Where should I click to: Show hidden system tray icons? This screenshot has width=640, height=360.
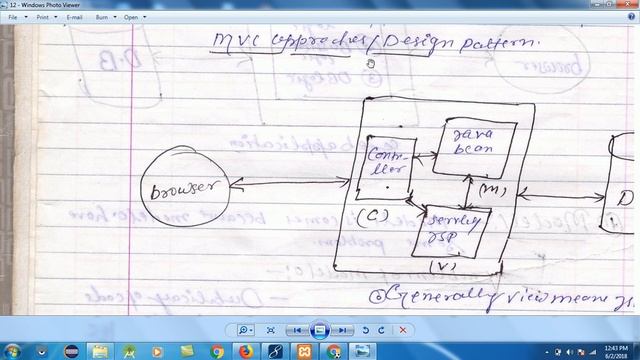(547, 352)
